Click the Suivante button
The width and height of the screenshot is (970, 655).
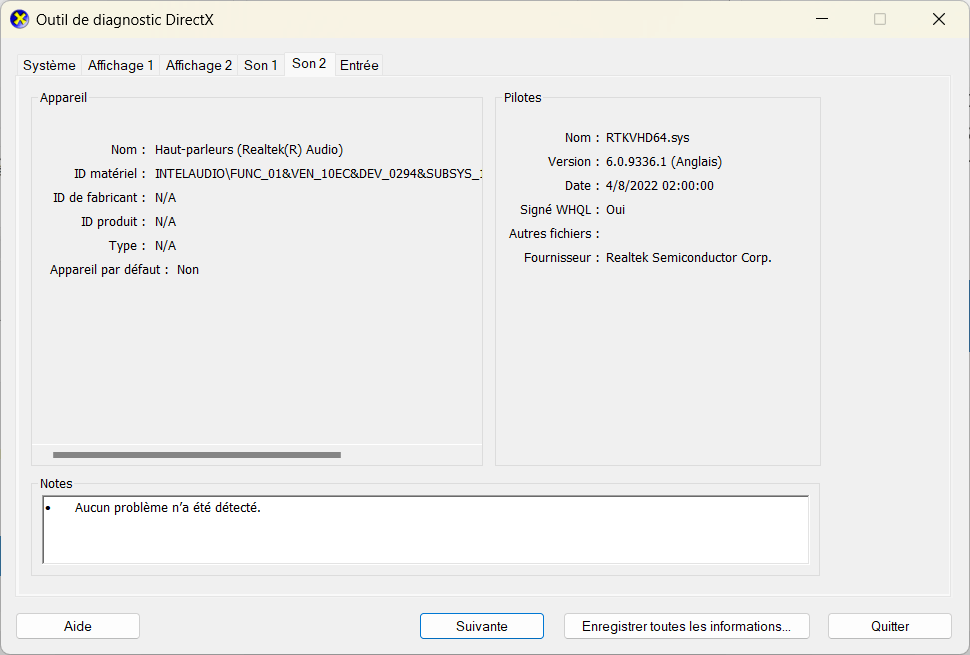(x=482, y=626)
